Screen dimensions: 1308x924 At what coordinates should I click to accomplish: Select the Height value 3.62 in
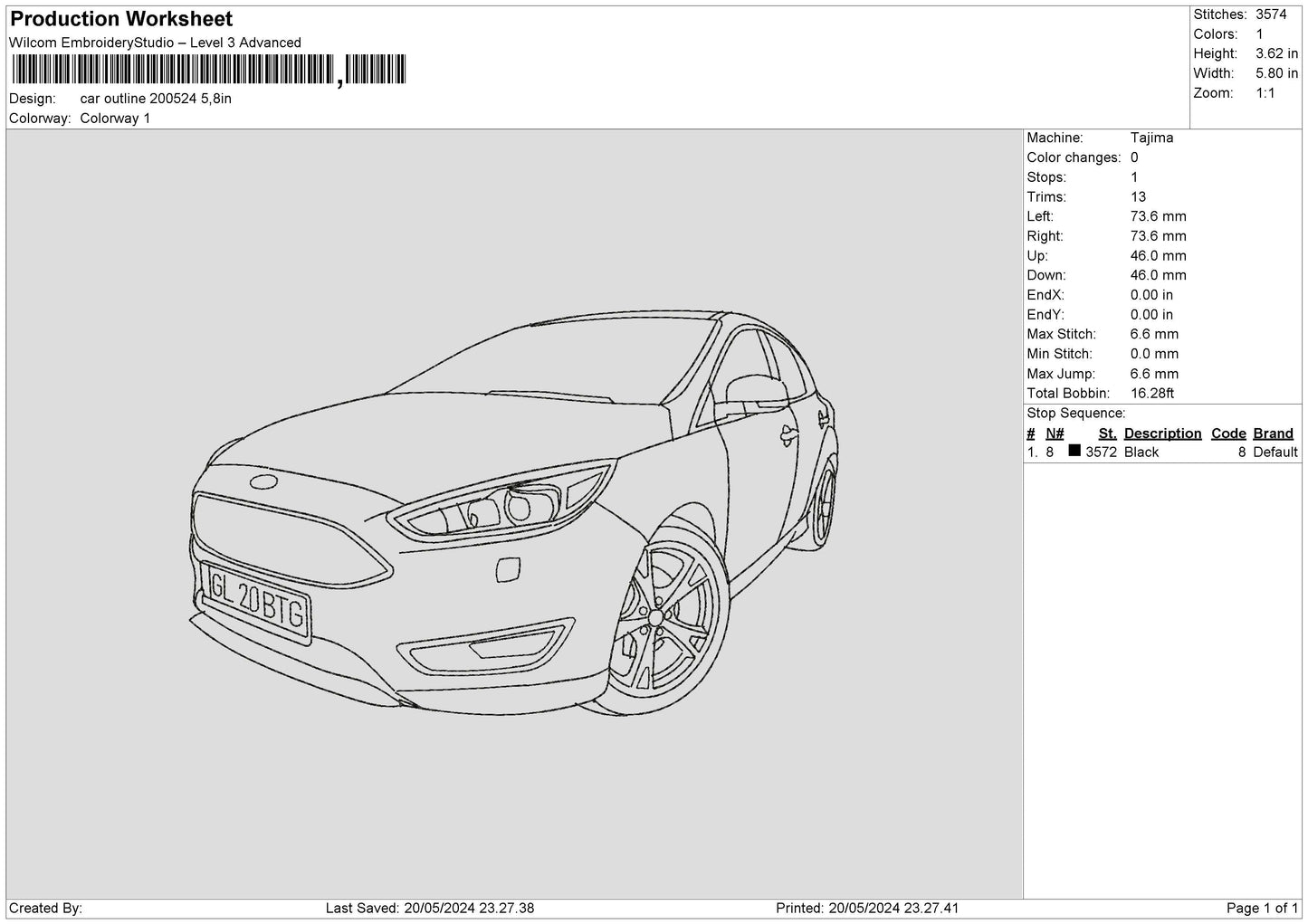pyautogui.click(x=1276, y=54)
